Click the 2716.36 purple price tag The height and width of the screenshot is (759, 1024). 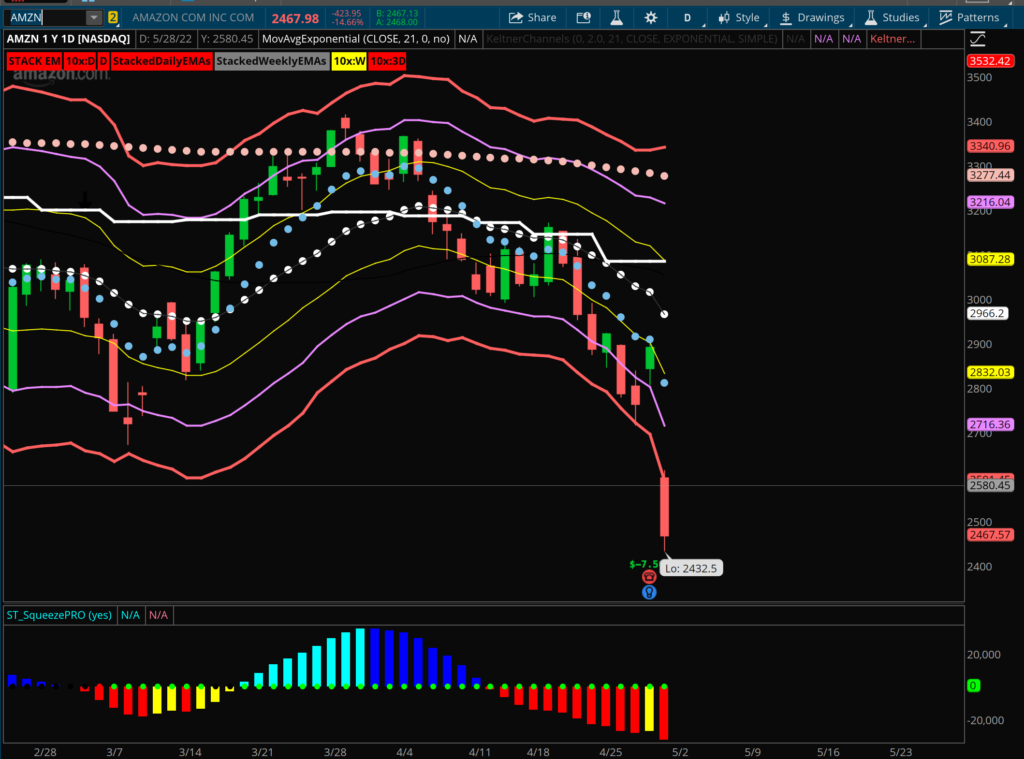(990, 425)
